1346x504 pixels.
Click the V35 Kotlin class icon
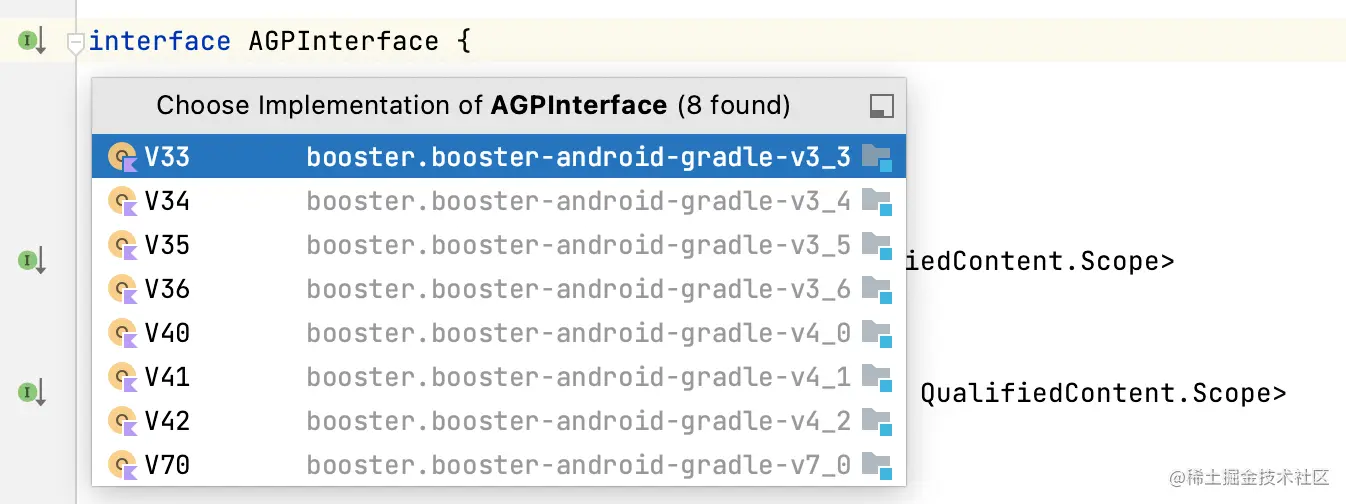click(x=123, y=246)
